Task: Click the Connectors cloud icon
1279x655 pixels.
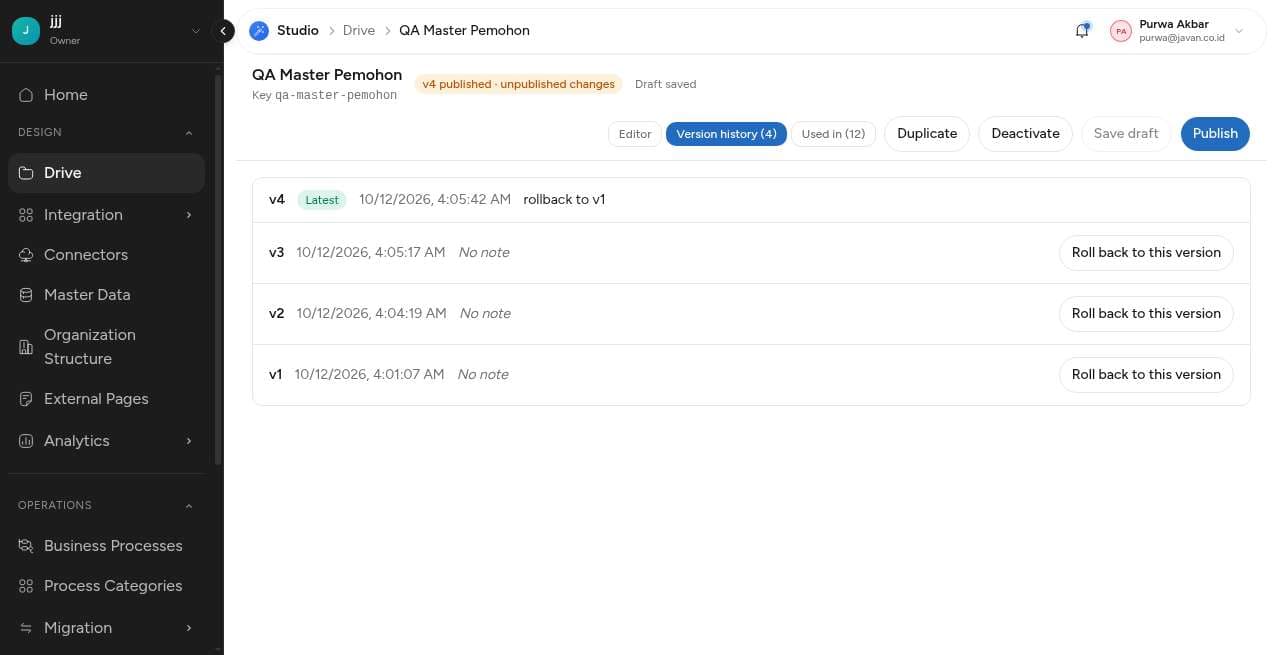Action: [26, 255]
